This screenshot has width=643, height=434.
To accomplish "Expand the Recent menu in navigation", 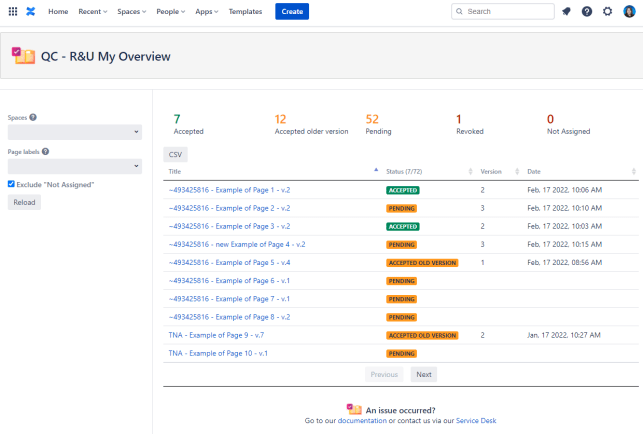I will [93, 11].
